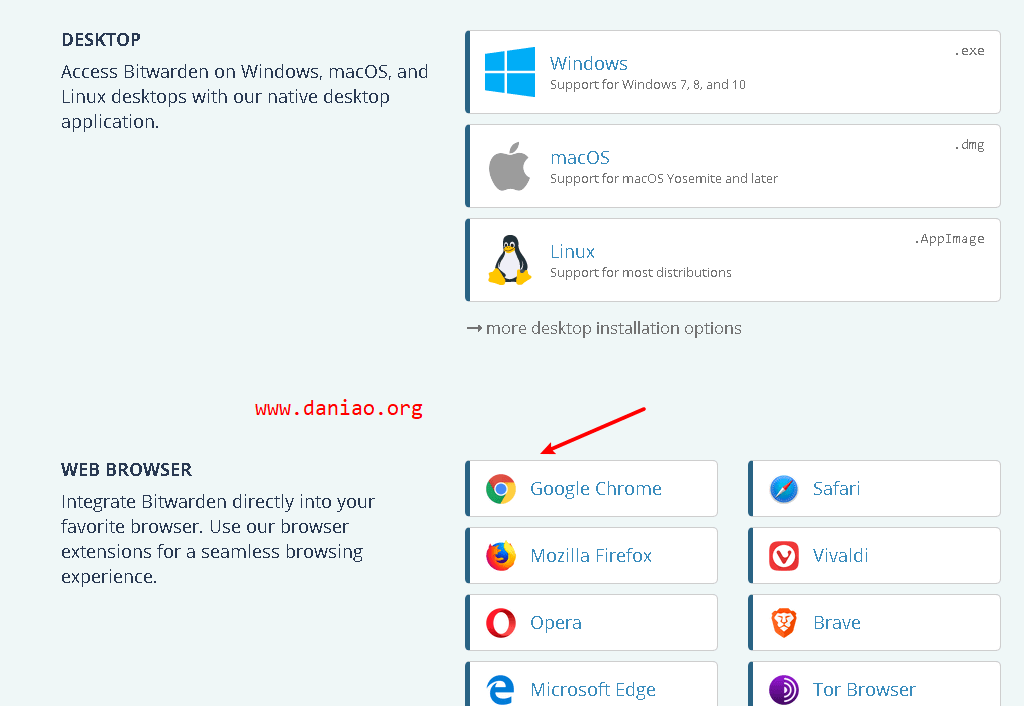This screenshot has width=1024, height=706.
Task: Open more desktop installation options
Action: click(604, 328)
